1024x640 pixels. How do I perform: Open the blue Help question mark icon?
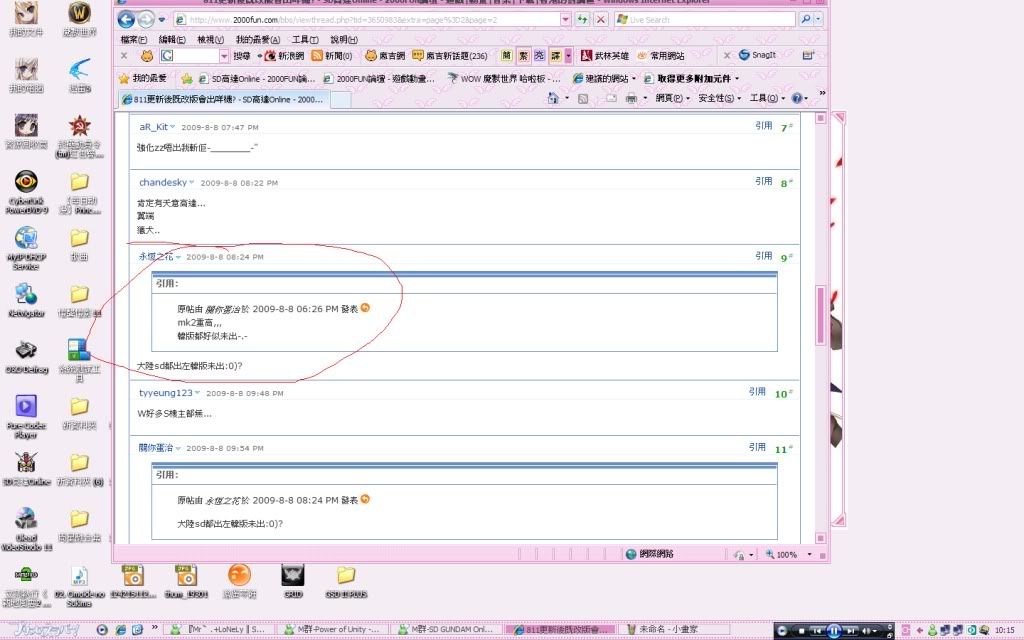pos(797,98)
